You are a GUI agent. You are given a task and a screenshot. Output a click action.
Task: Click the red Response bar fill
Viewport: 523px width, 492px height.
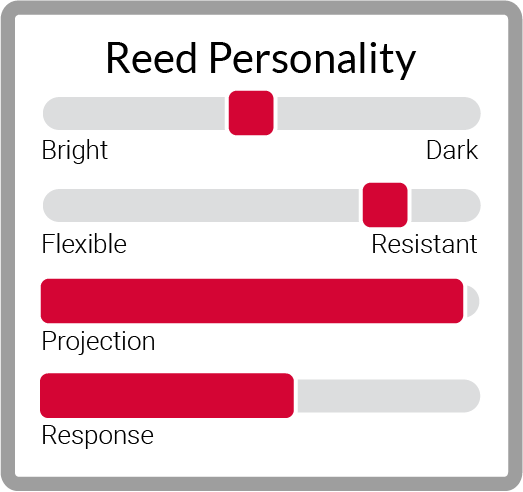point(167,396)
